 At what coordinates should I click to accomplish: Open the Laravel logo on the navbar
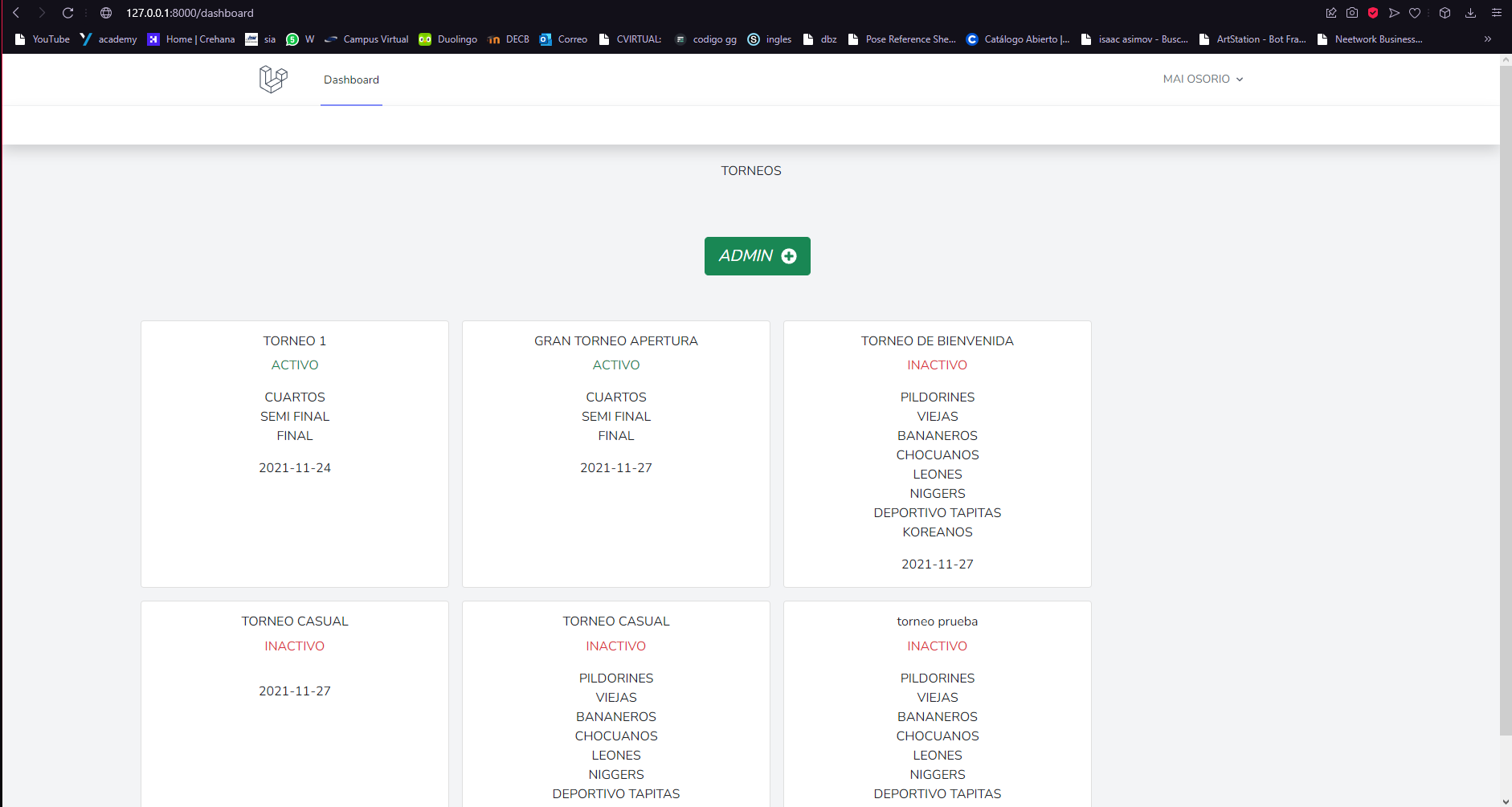coord(272,79)
